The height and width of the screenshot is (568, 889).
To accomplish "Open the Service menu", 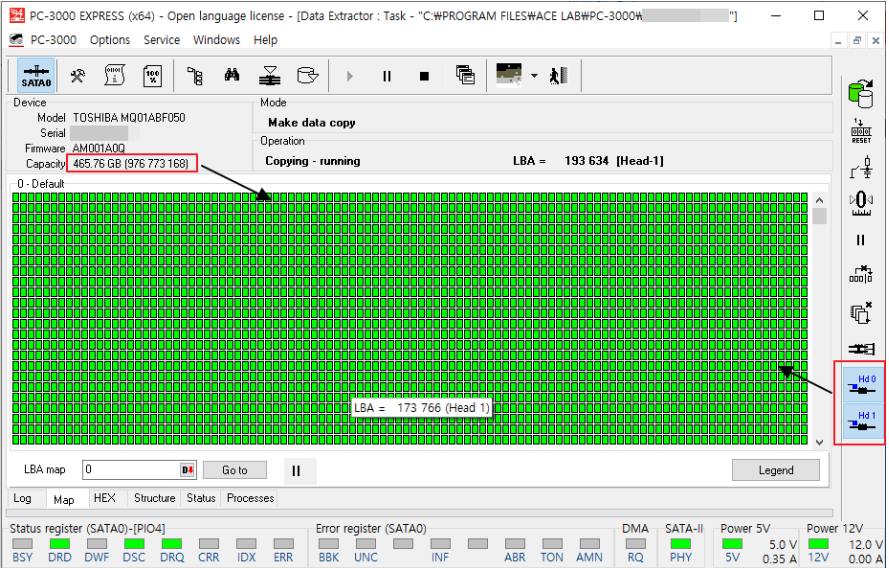I will tap(162, 40).
